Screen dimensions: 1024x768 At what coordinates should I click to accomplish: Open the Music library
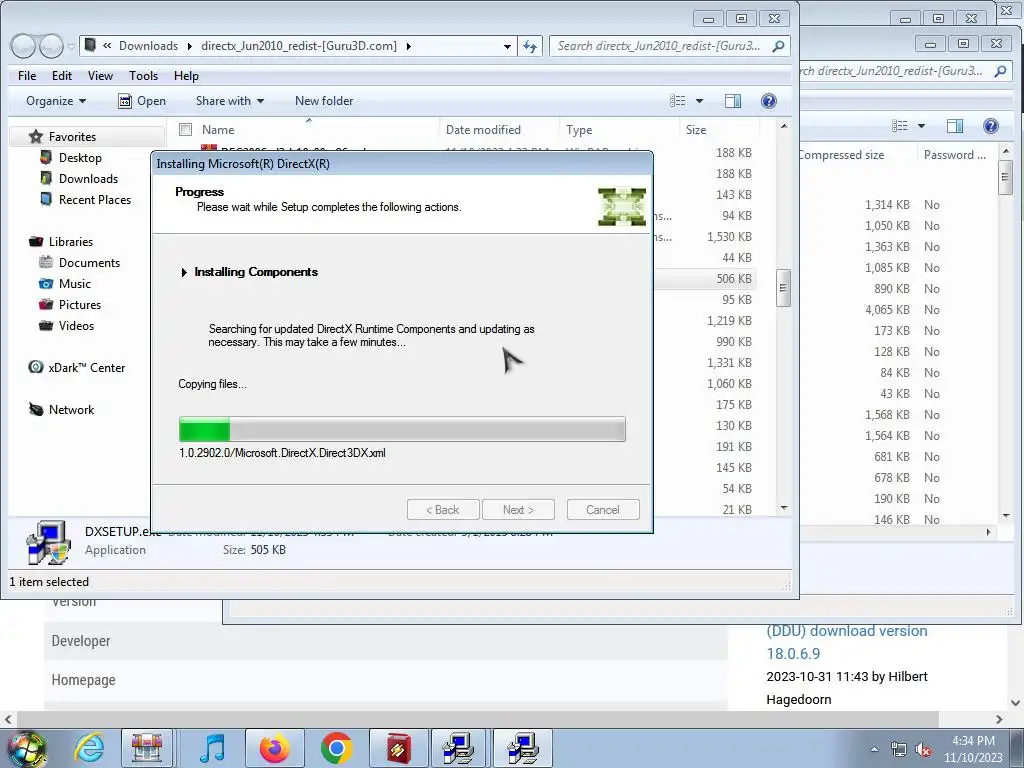[74, 283]
